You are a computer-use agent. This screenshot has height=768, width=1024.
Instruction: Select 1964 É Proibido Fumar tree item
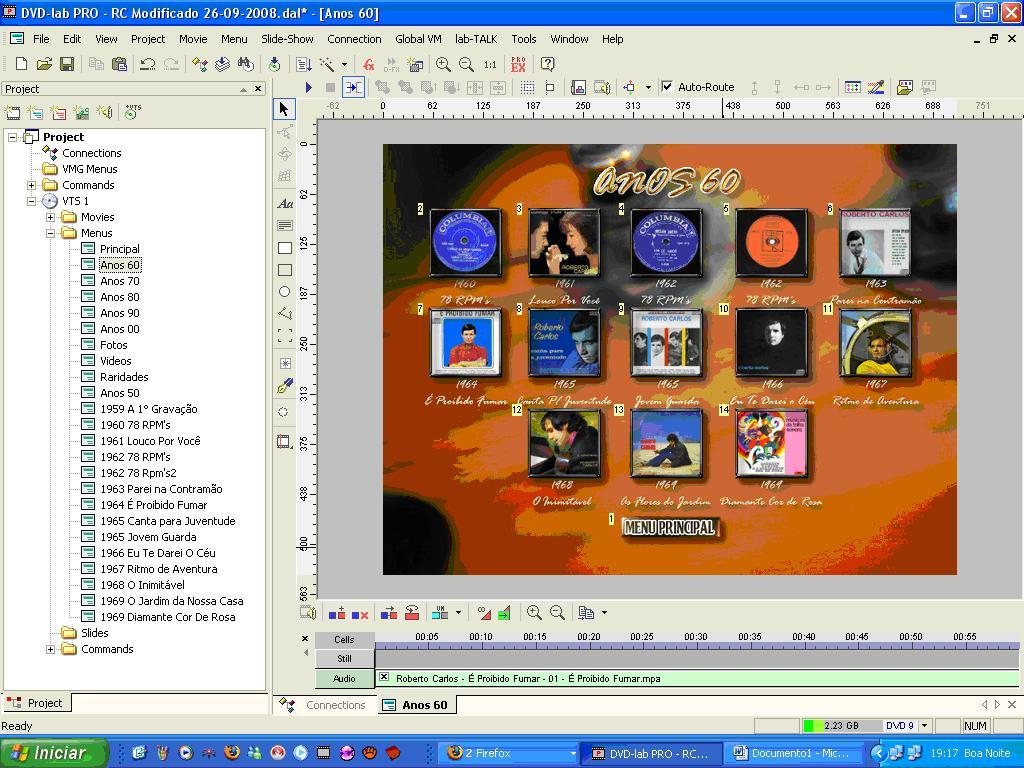tap(153, 505)
